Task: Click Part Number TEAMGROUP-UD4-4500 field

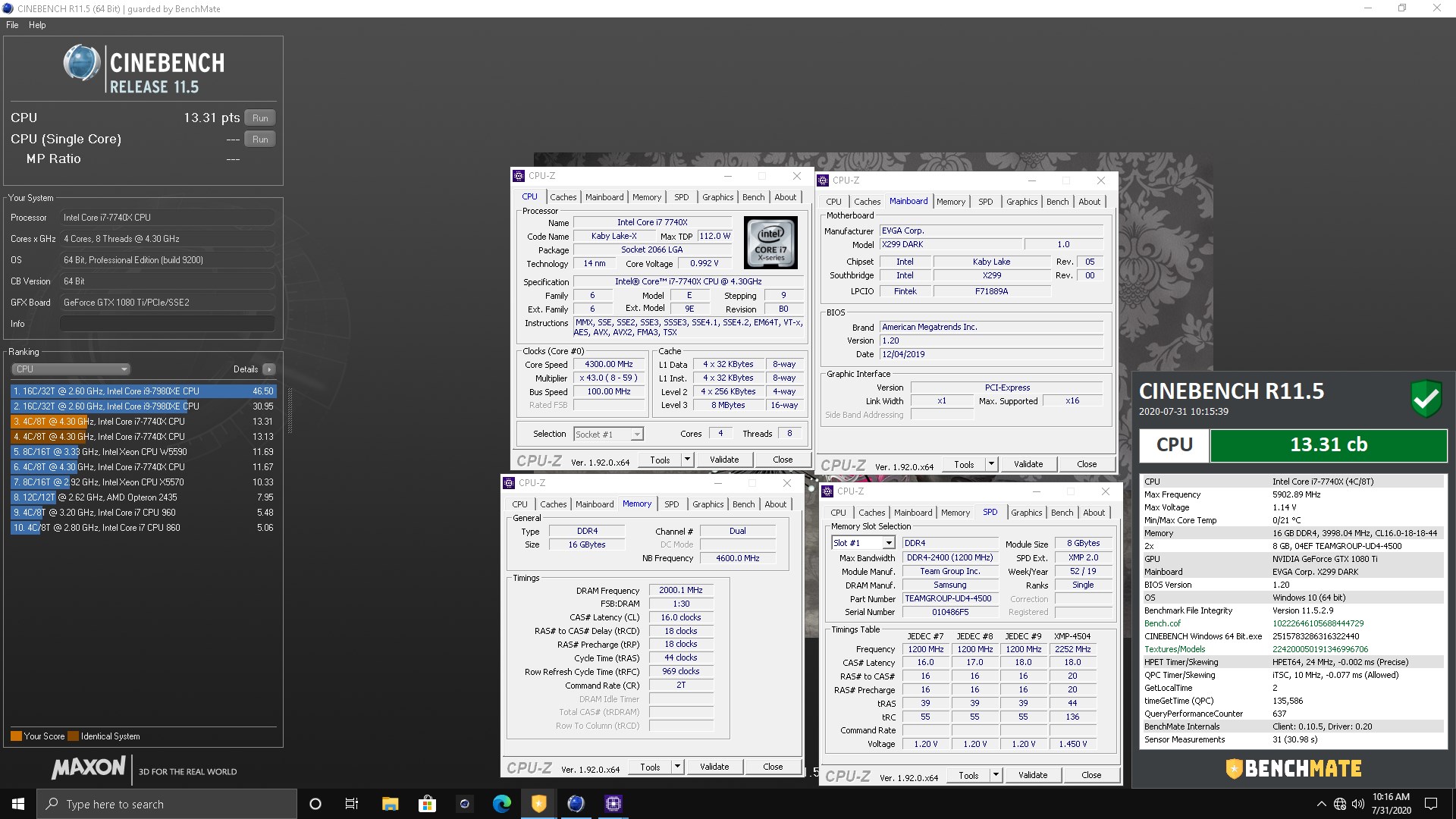Action: point(950,598)
